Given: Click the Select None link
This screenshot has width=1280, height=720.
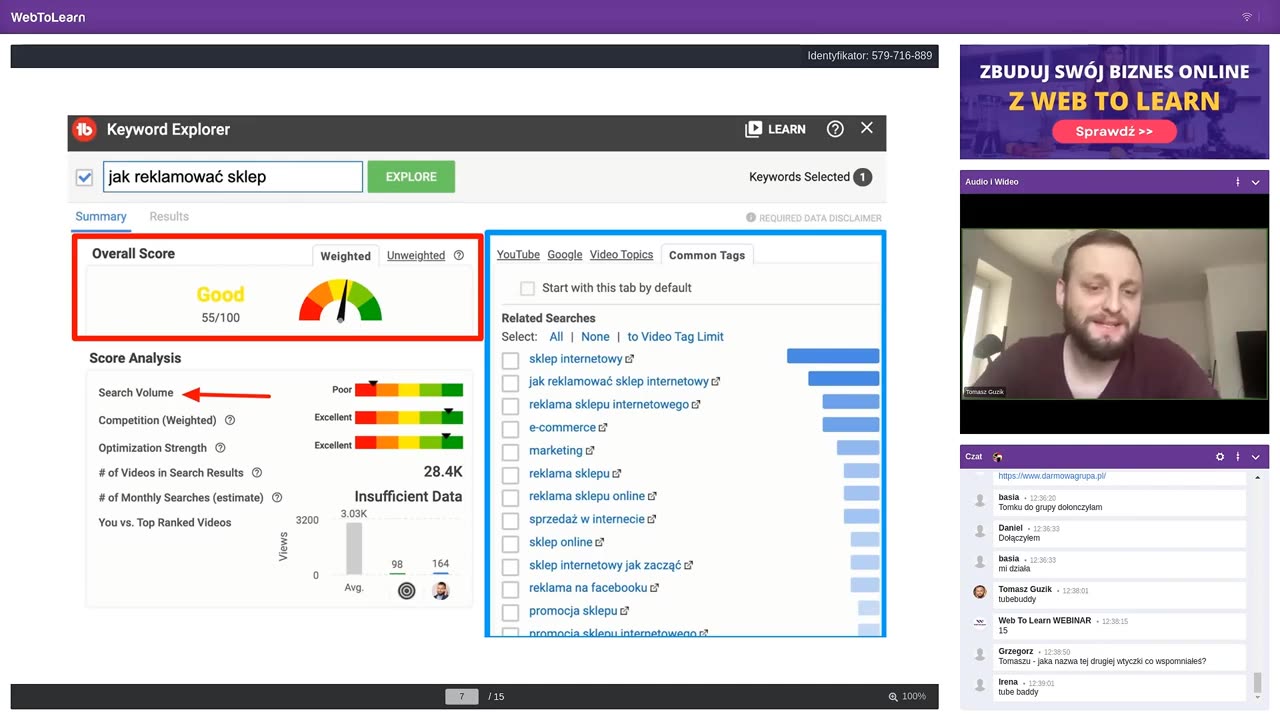Looking at the screenshot, I should point(595,337).
